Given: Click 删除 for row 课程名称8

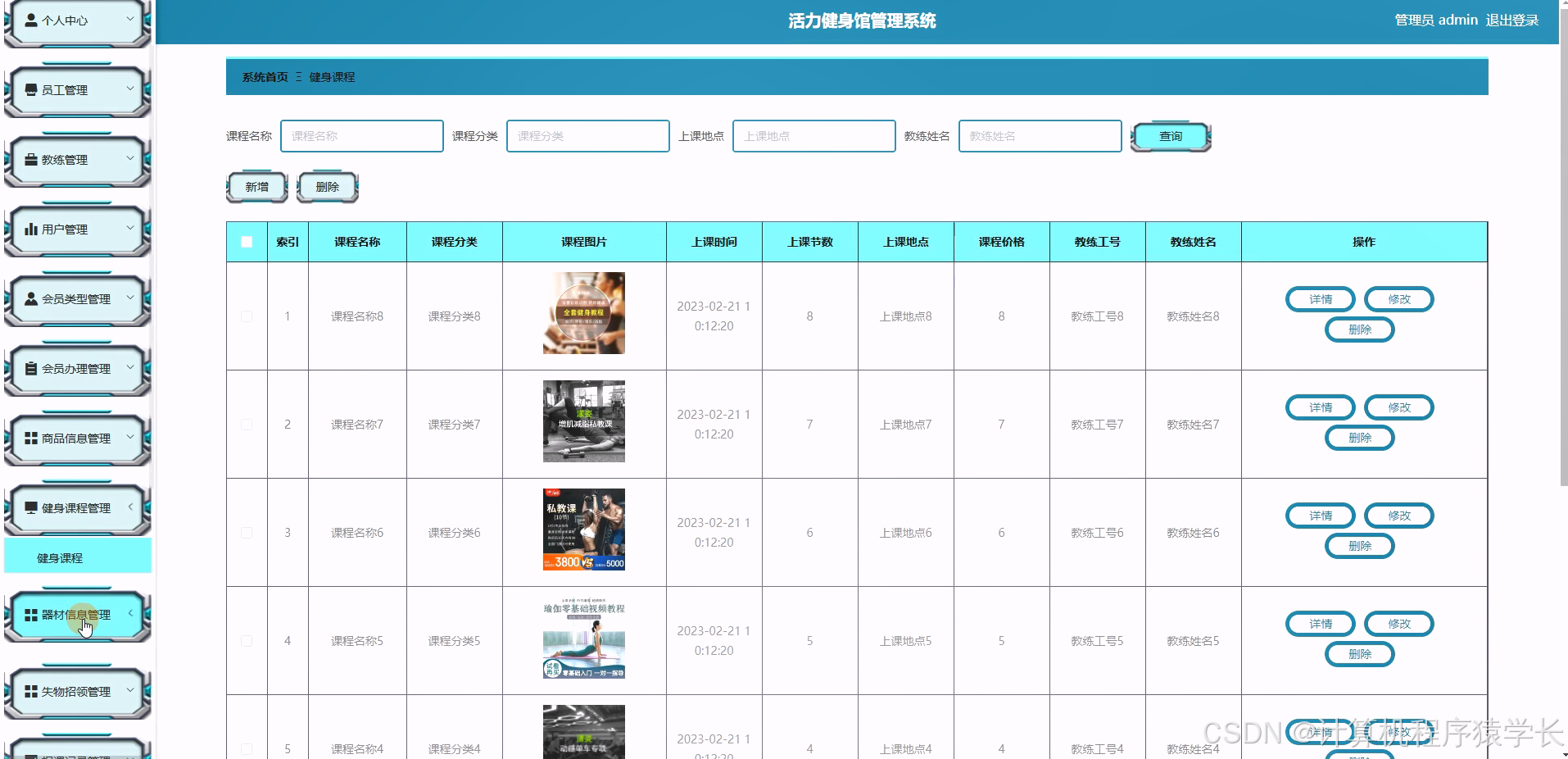Looking at the screenshot, I should [1360, 330].
